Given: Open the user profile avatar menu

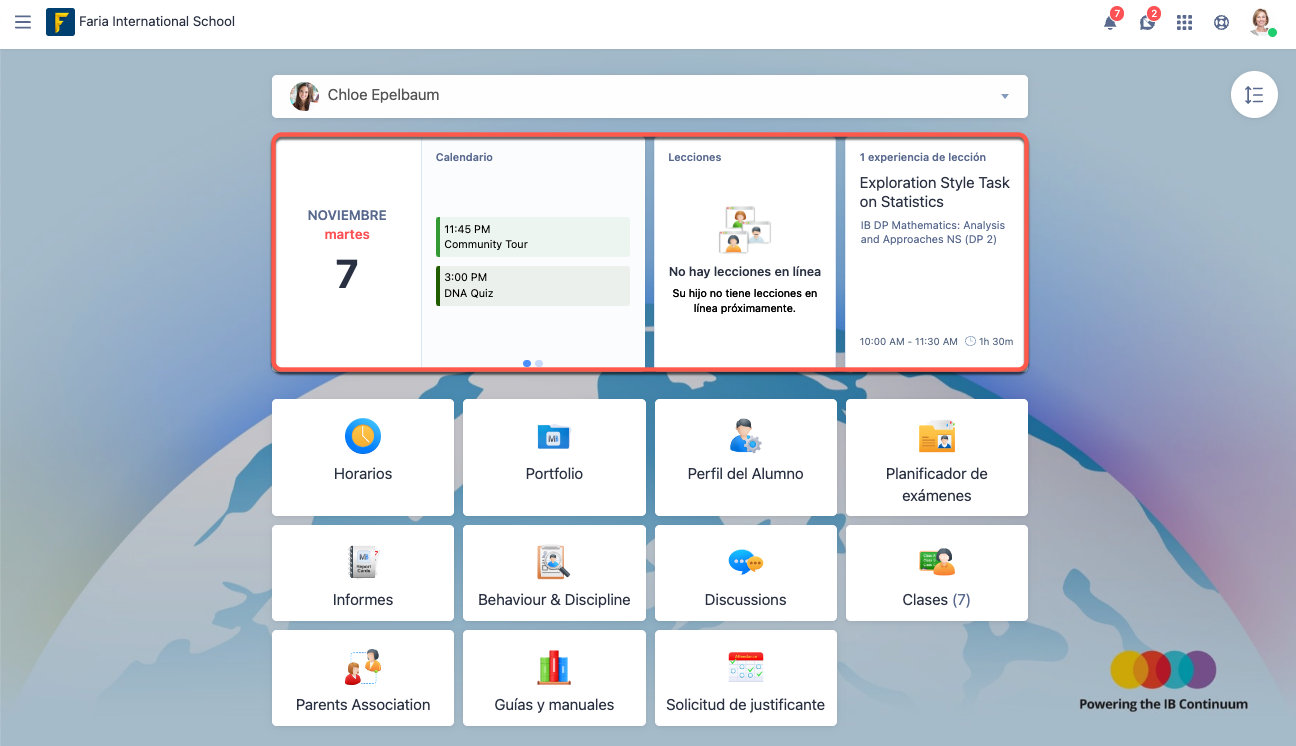Looking at the screenshot, I should point(1261,22).
